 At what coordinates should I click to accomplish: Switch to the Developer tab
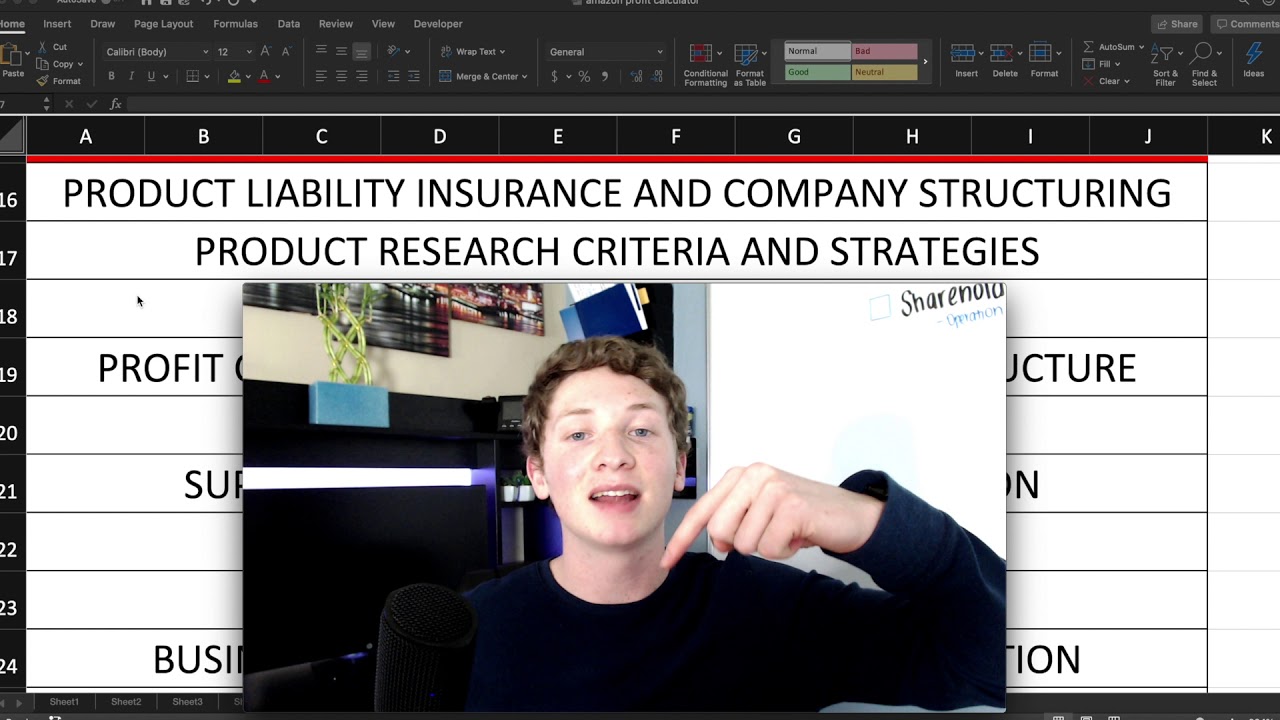coord(438,24)
